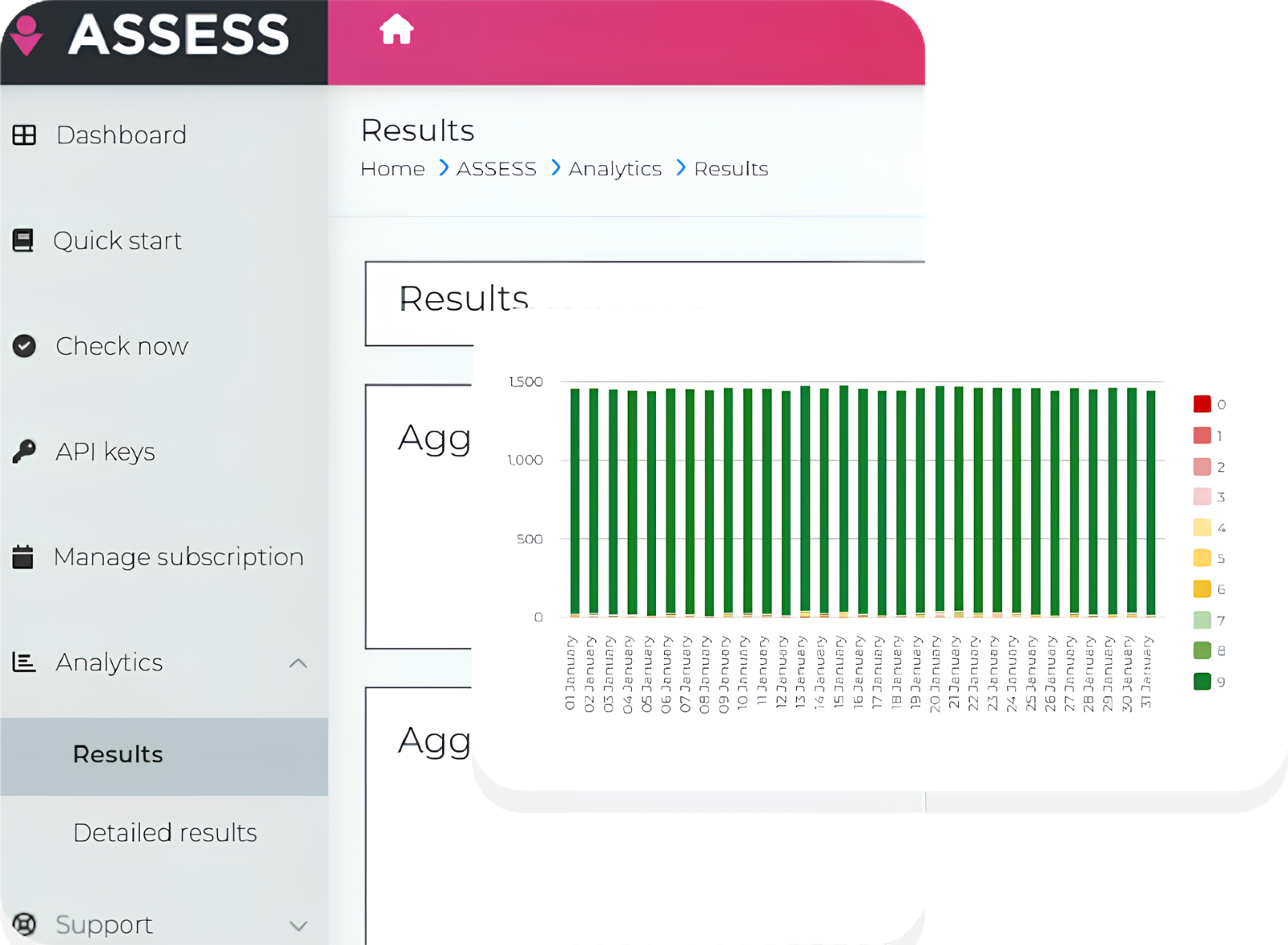Viewport: 1288px width, 945px height.
Task: Click the '1,000' y-axis label
Action: pyautogui.click(x=526, y=460)
